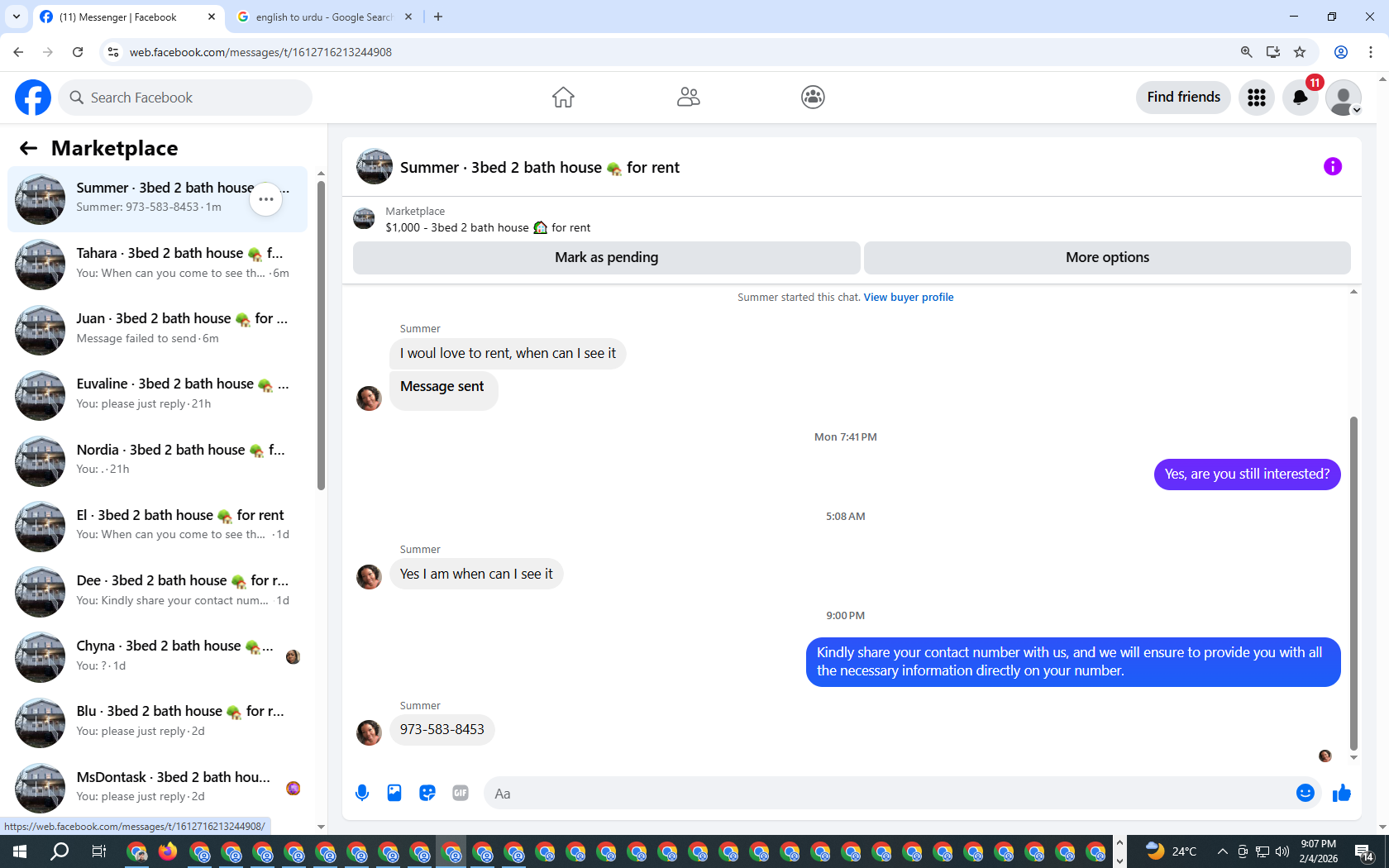View site information icon in address bar

click(113, 52)
